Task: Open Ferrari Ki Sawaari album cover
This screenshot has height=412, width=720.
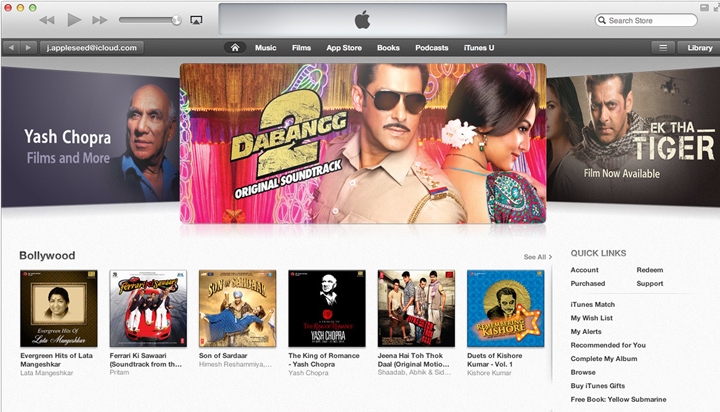Action: 148,308
